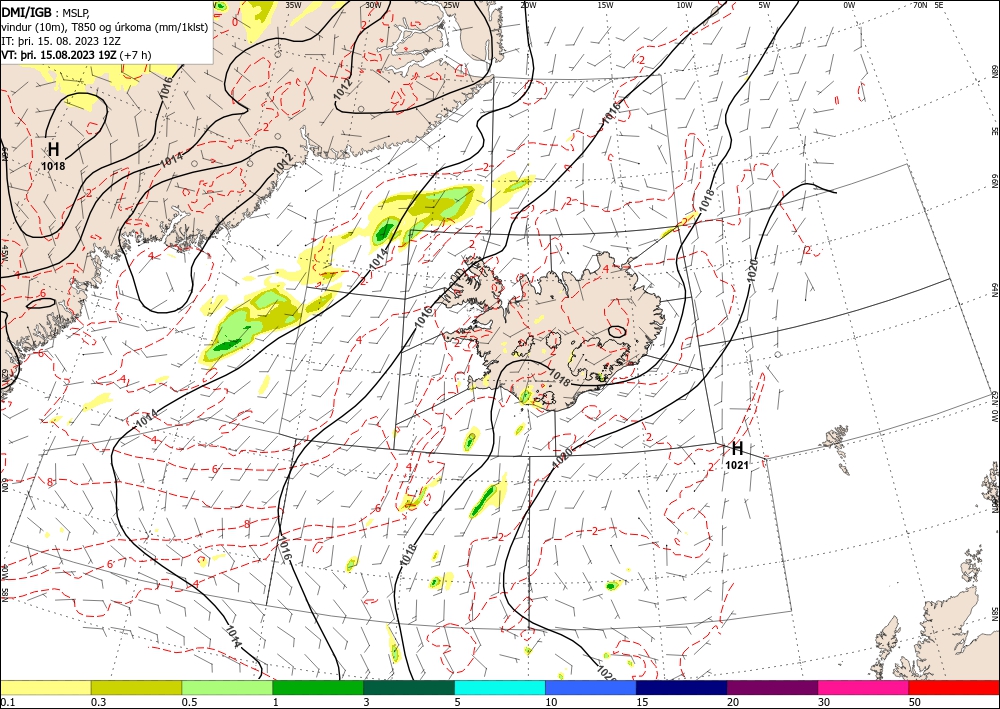Click the 50 legend value
1000x709 pixels.
(915, 702)
